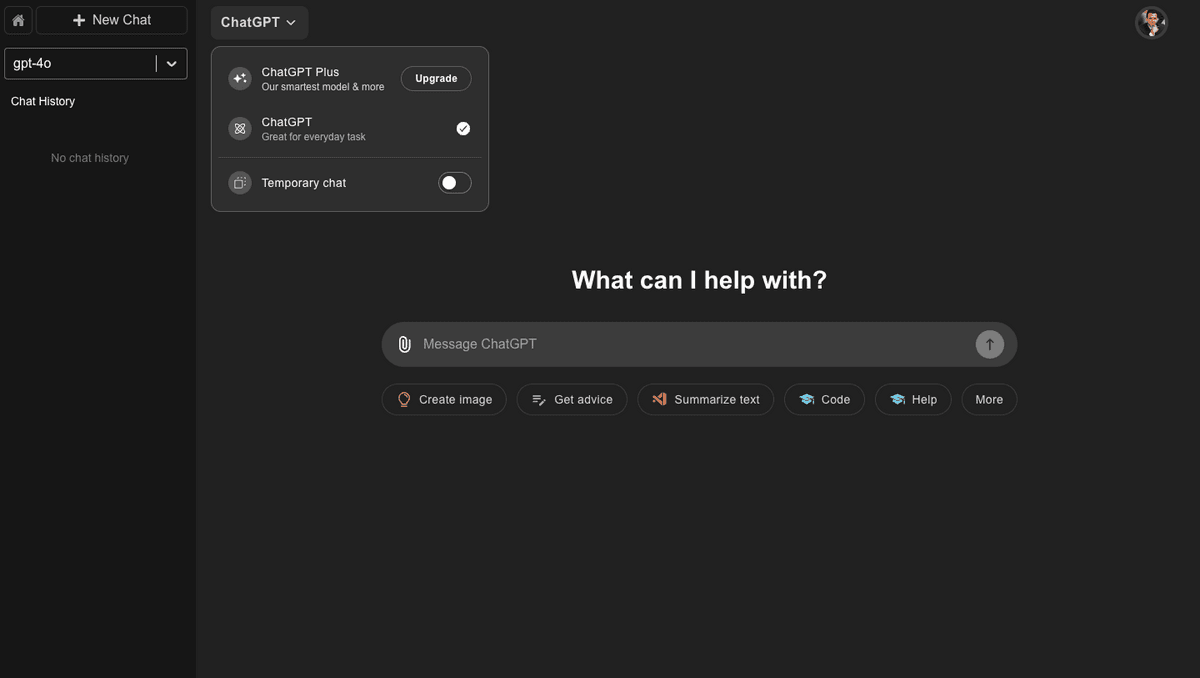Click the Summarize text suggestion
Image resolution: width=1200 pixels, height=678 pixels.
705,400
